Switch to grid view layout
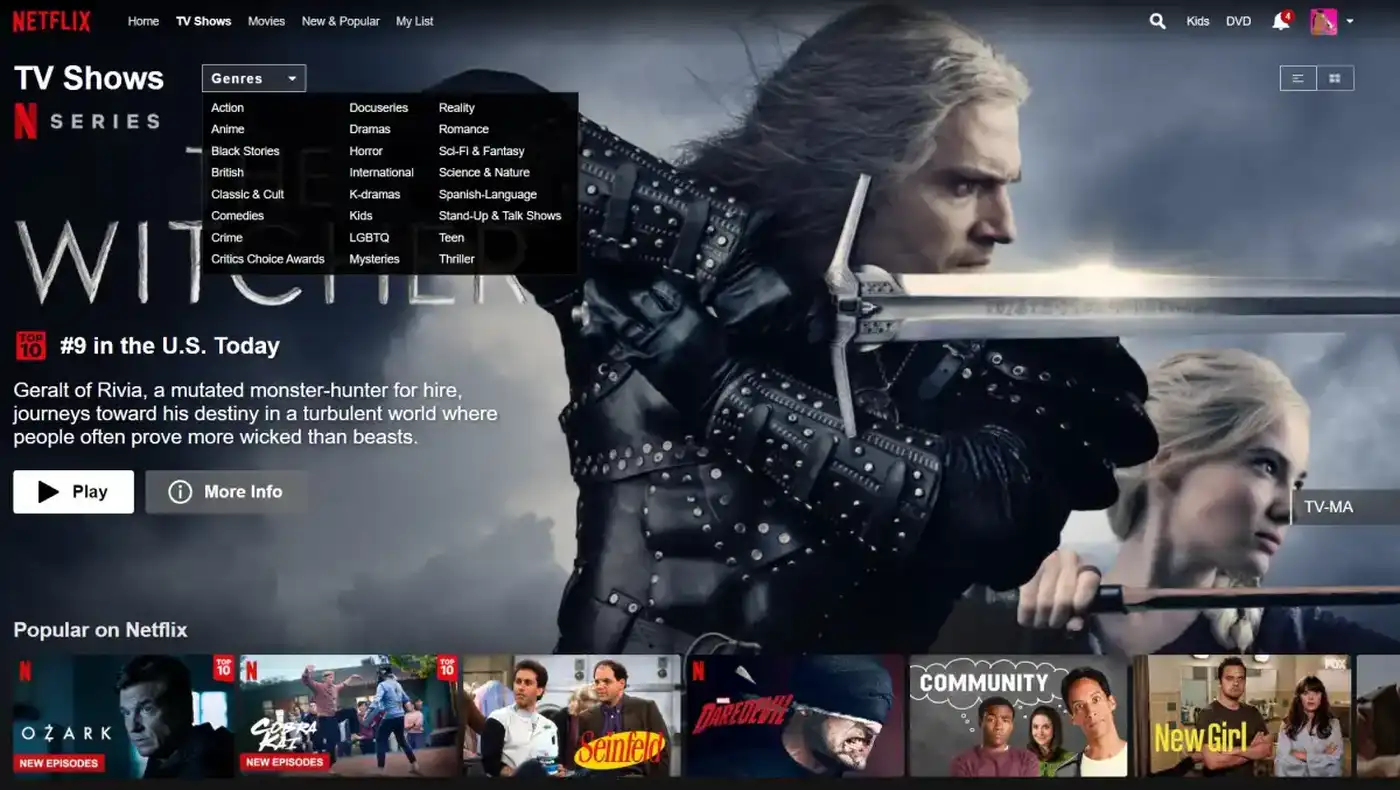The image size is (1400, 790). [1335, 78]
